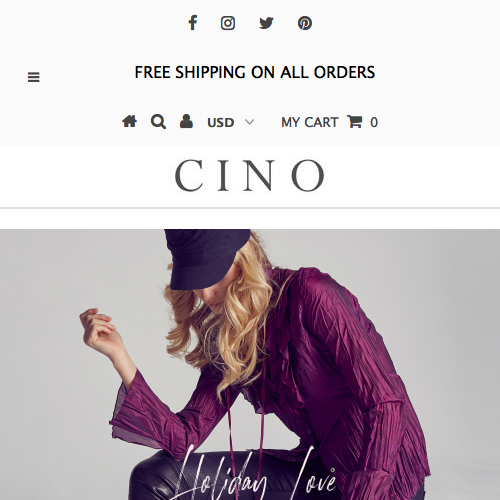Click the cart item count 0
The width and height of the screenshot is (500, 500).
coord(374,122)
